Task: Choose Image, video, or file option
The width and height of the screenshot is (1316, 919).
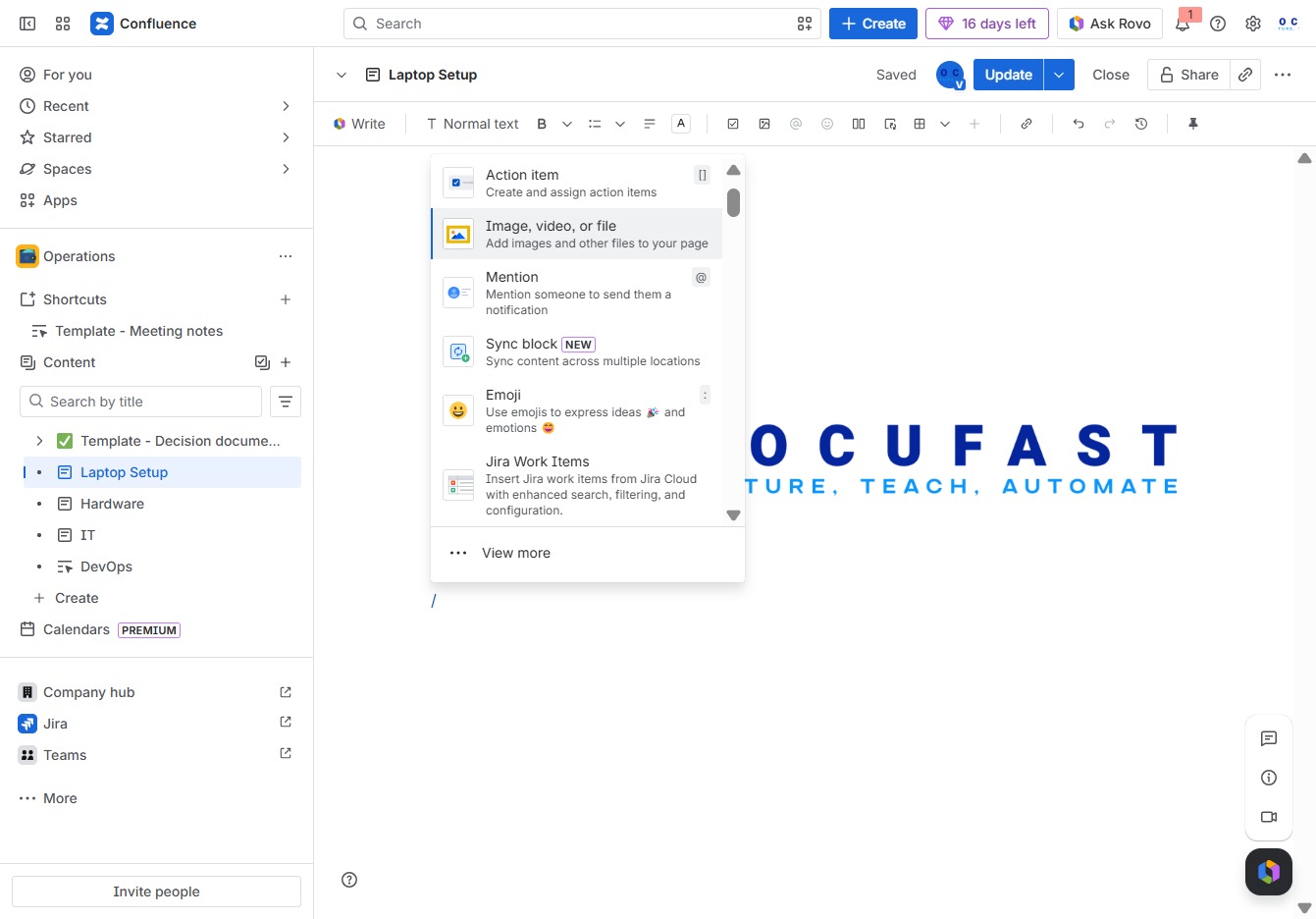Action: (x=577, y=234)
